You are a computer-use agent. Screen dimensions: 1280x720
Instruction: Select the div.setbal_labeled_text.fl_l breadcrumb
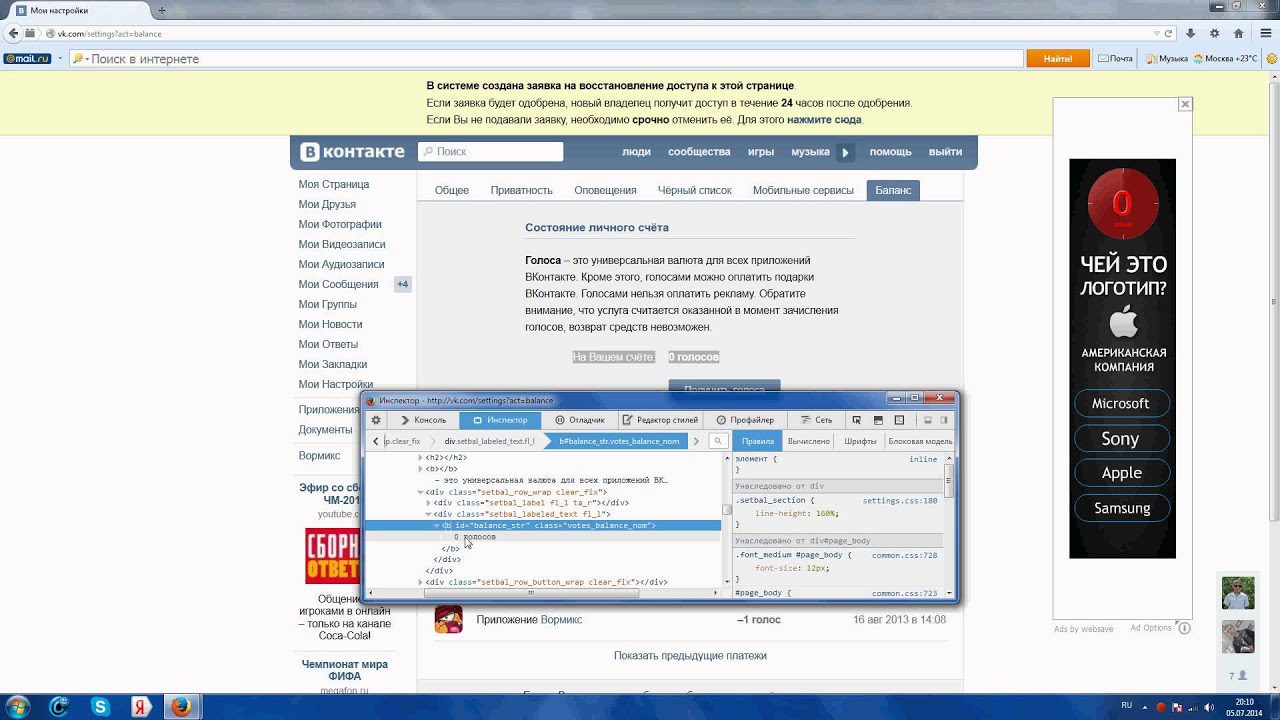click(489, 441)
